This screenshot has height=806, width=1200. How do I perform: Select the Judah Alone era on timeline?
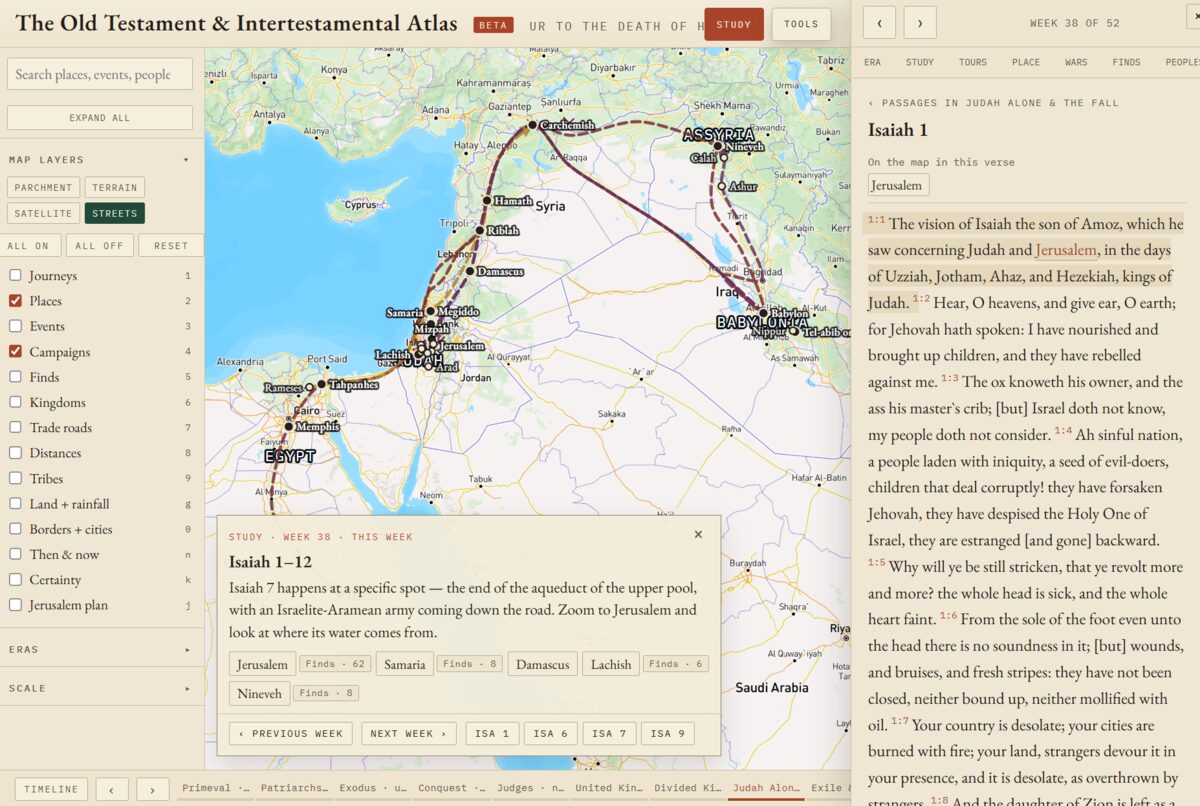tap(766, 788)
